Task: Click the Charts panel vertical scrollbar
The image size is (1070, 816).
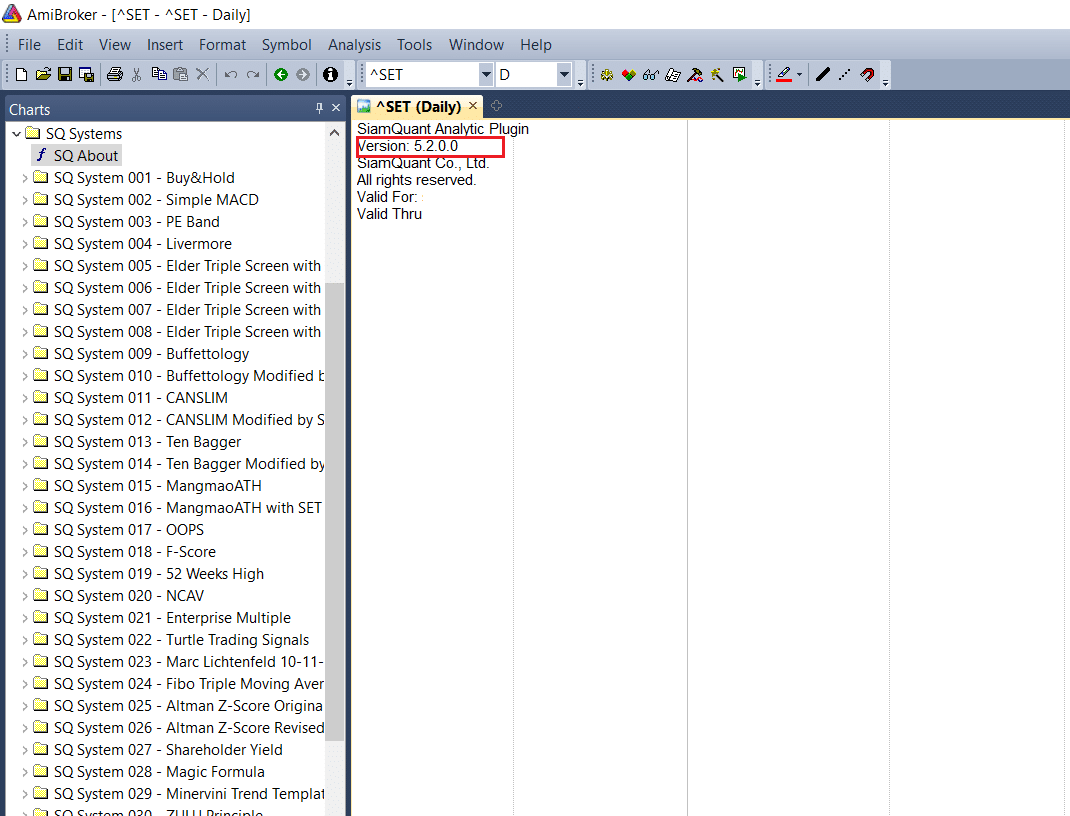Action: pyautogui.click(x=335, y=500)
